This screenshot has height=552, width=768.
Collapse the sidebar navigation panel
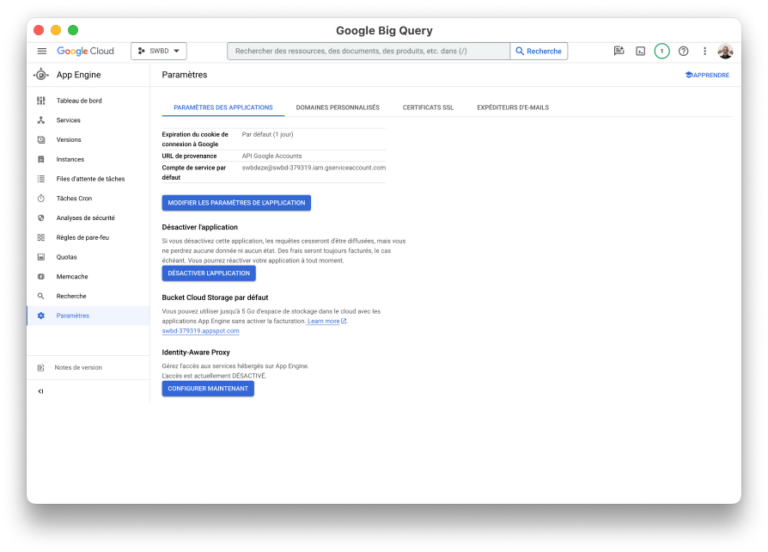coord(41,391)
